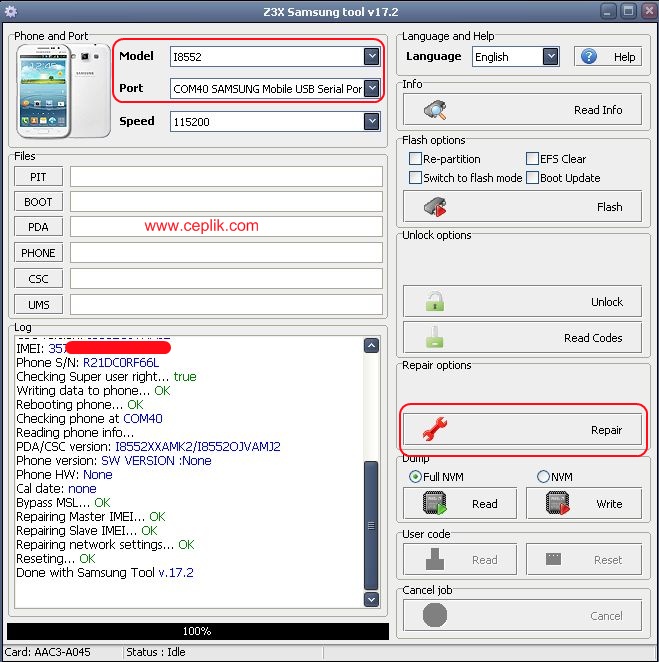
Task: Click the gray Cancel job circle icon
Action: click(x=435, y=615)
